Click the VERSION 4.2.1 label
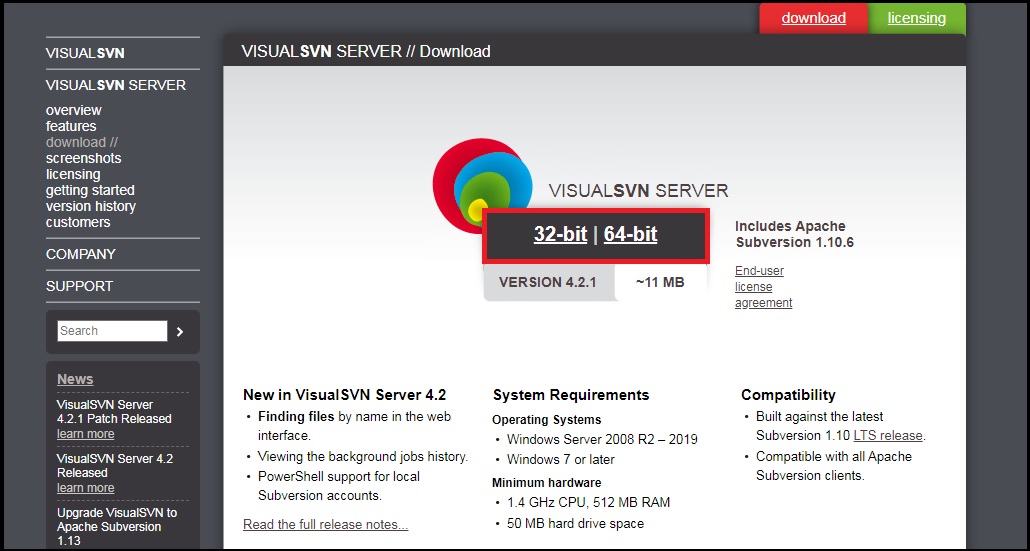Viewport: 1030px width, 551px height. (547, 282)
